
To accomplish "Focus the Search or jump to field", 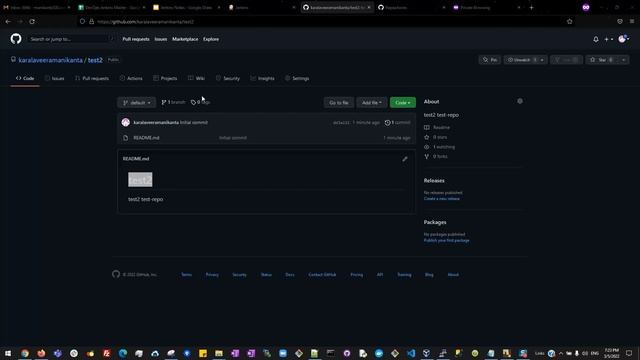I will pyautogui.click(x=71, y=39).
